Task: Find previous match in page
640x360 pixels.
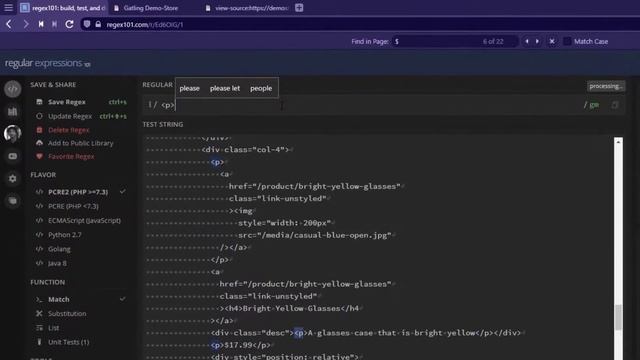Action: pyautogui.click(x=527, y=41)
